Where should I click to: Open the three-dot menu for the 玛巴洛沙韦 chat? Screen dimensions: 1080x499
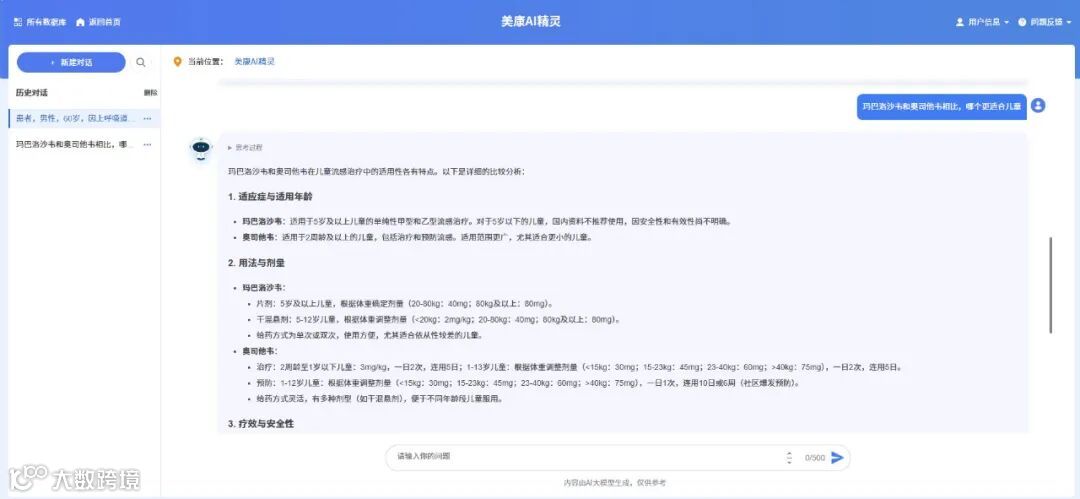coord(147,145)
